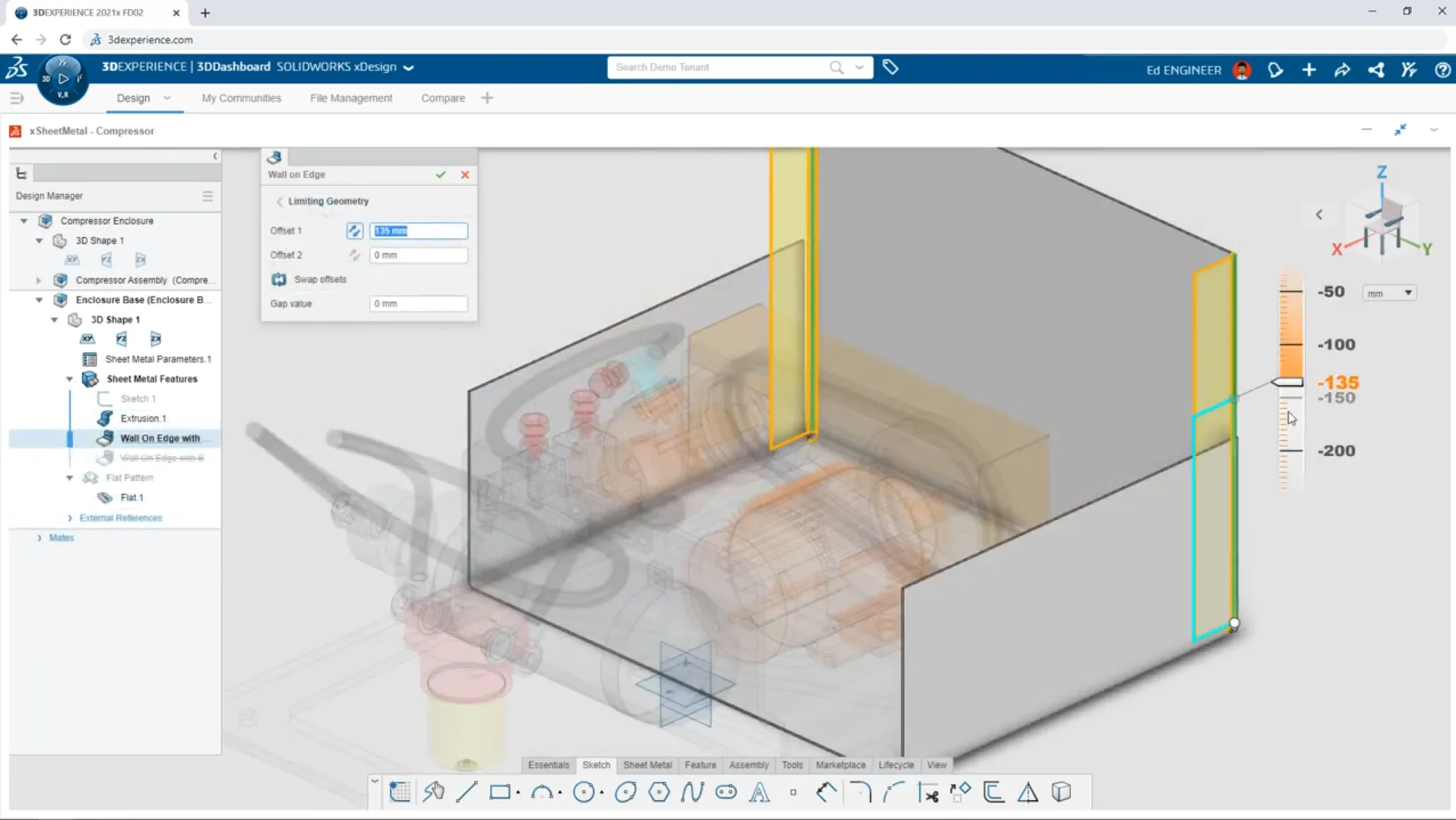Viewport: 1456px width, 820px height.
Task: Open the mm units dropdown
Action: pyautogui.click(x=1388, y=293)
